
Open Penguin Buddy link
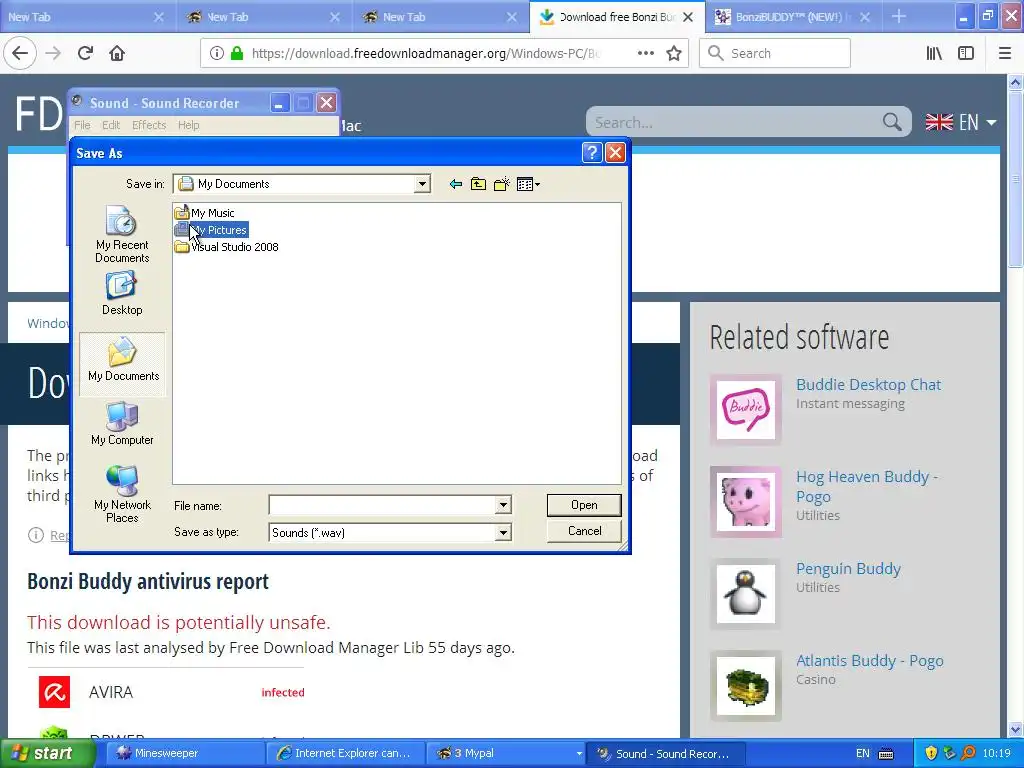click(x=848, y=569)
